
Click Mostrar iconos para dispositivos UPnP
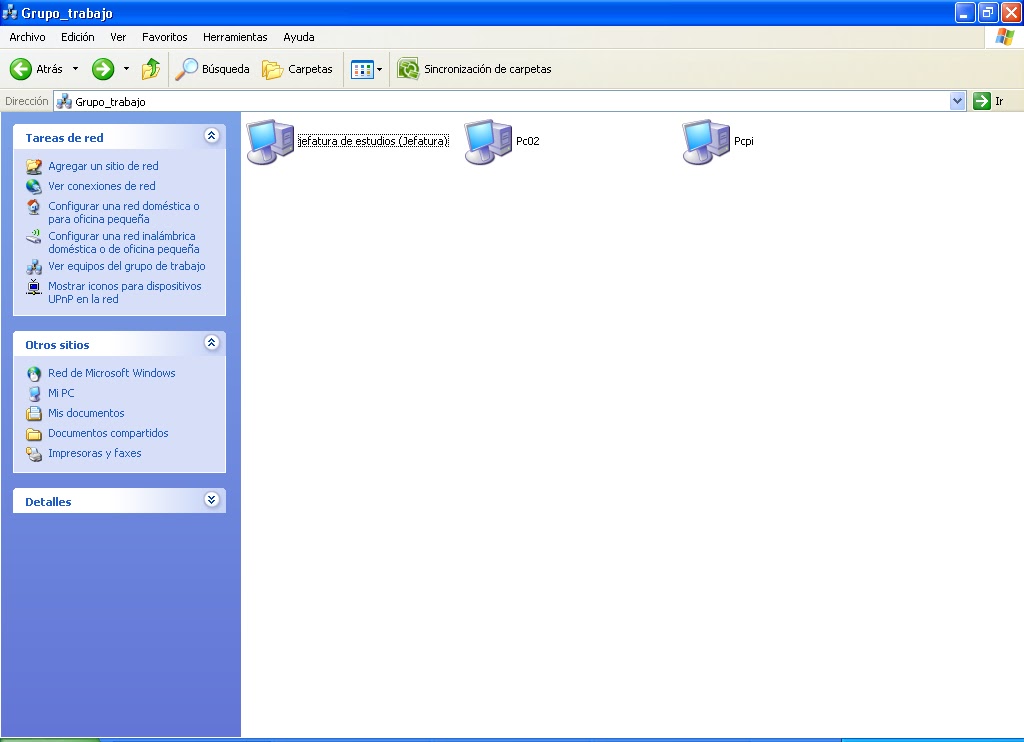125,293
